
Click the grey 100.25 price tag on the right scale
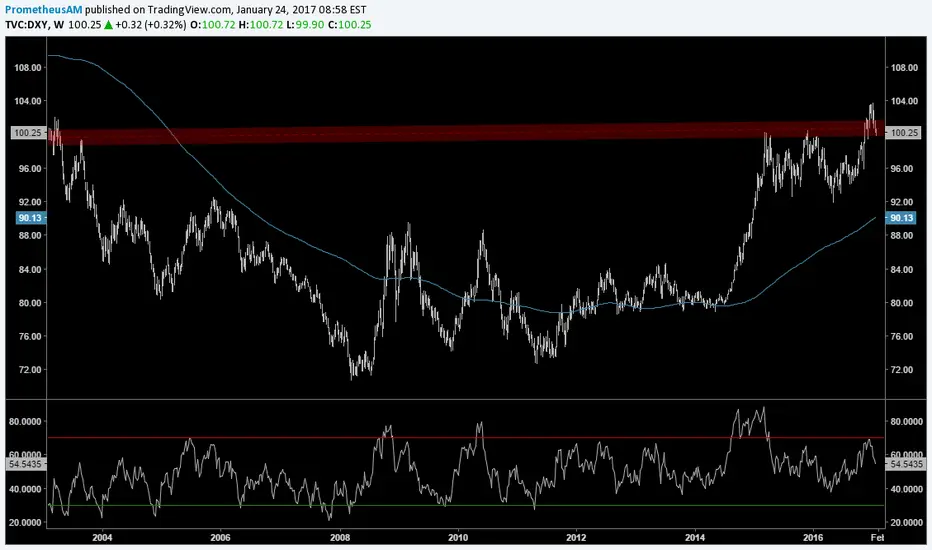(x=903, y=133)
